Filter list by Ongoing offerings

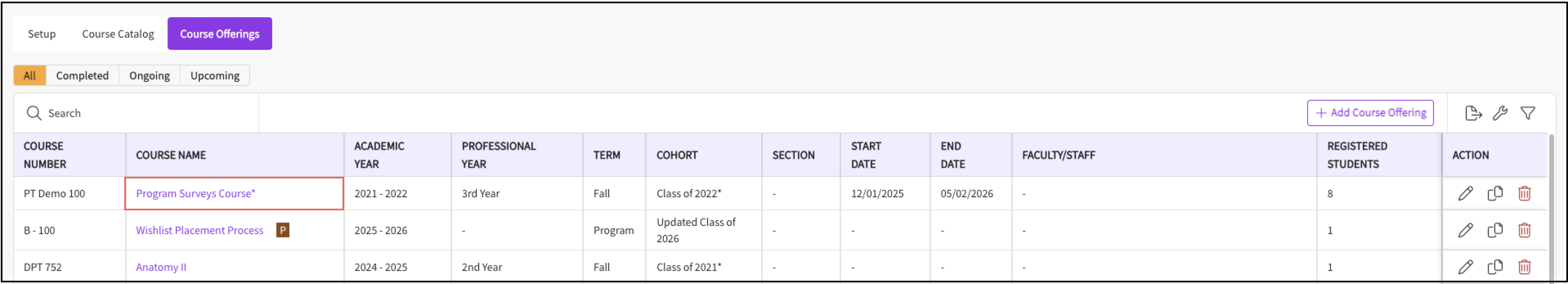149,76
